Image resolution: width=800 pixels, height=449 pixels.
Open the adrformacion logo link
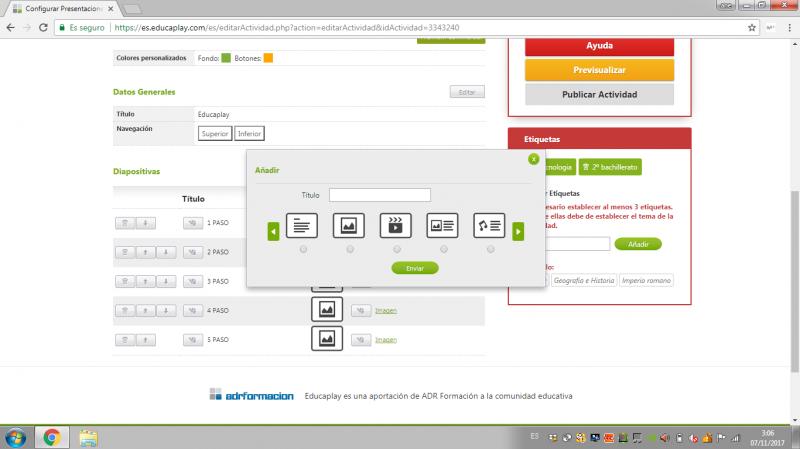(x=252, y=395)
